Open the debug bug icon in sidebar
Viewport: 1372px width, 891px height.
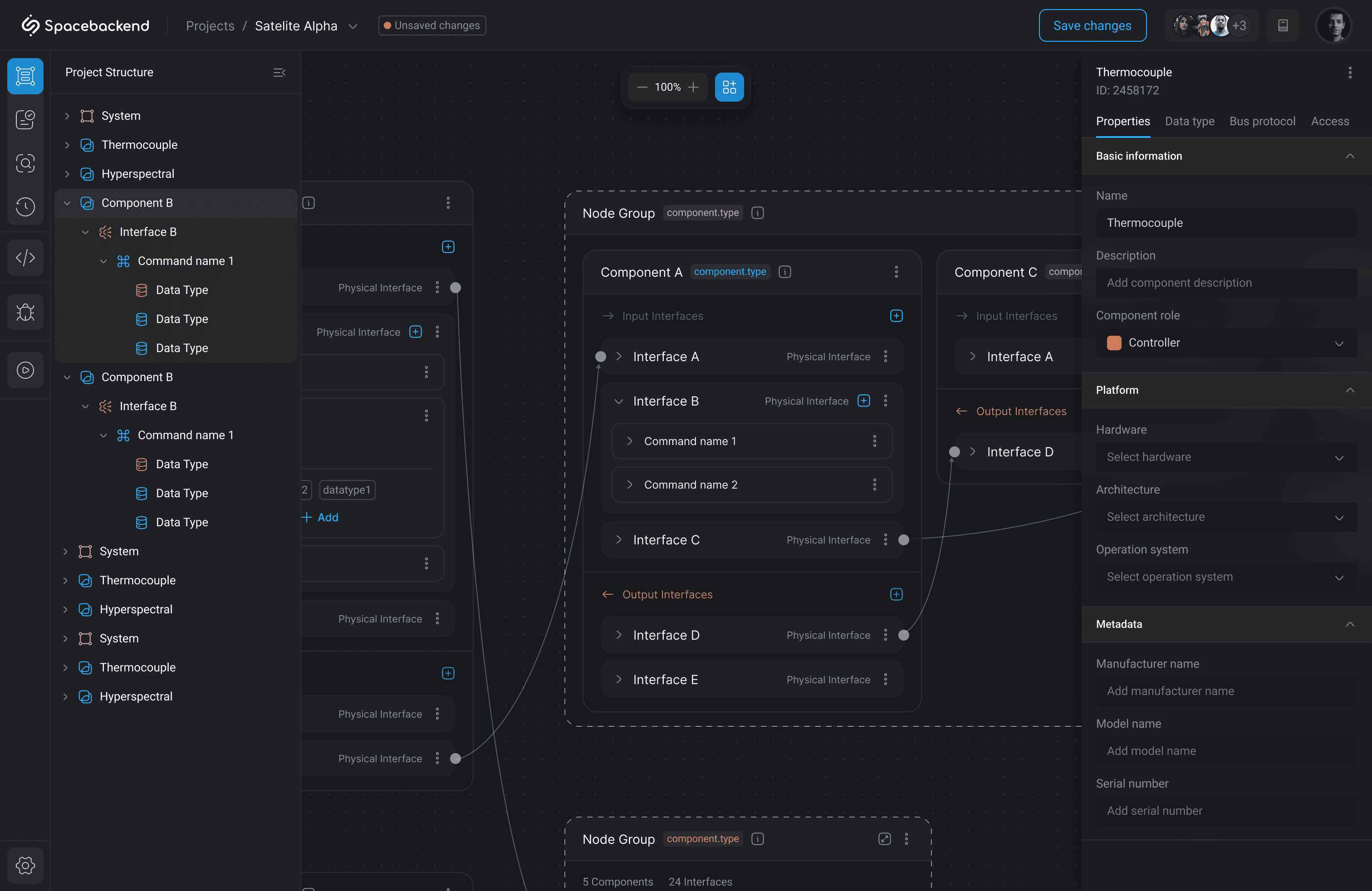(25, 313)
